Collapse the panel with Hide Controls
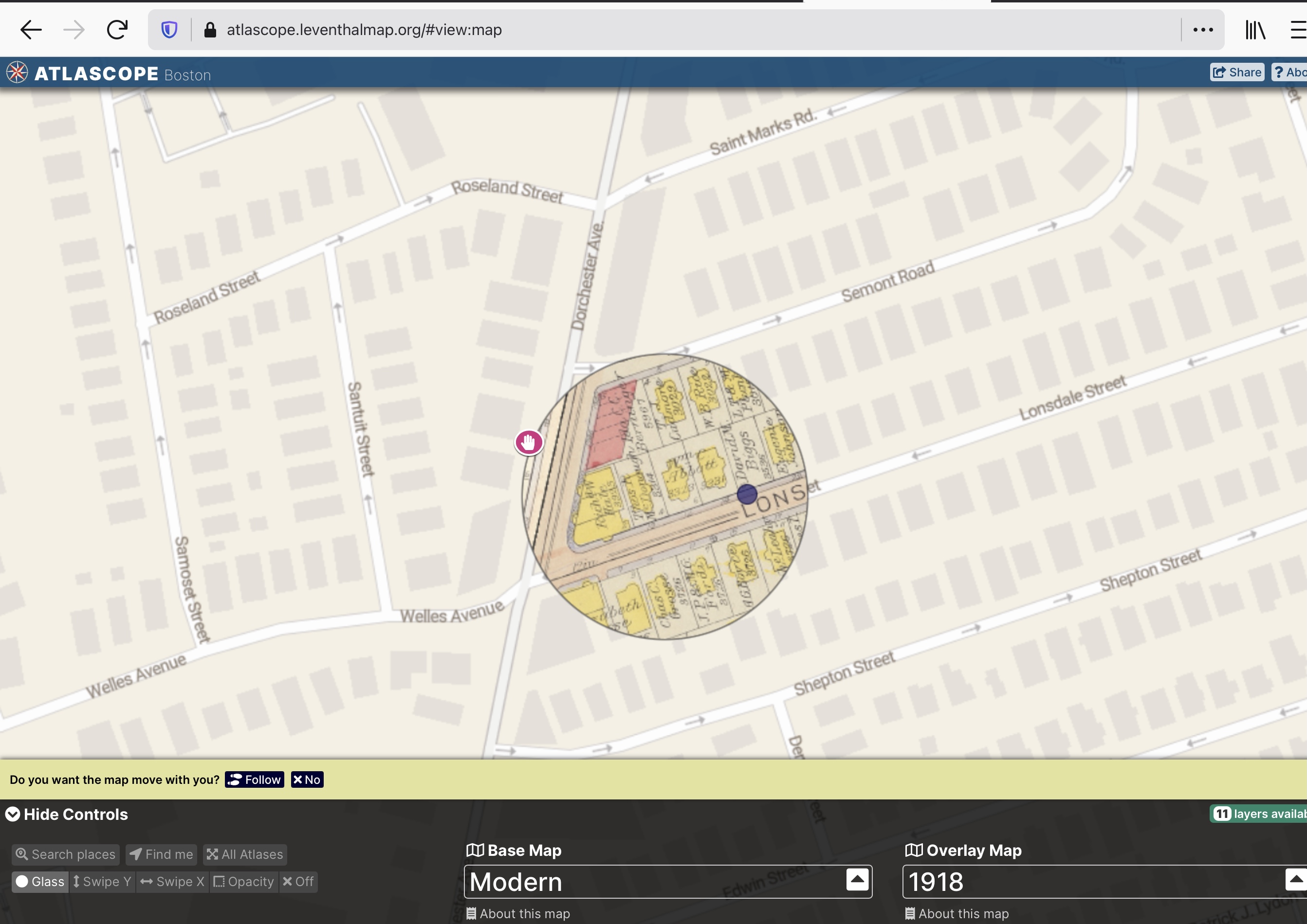1307x924 pixels. 67,814
